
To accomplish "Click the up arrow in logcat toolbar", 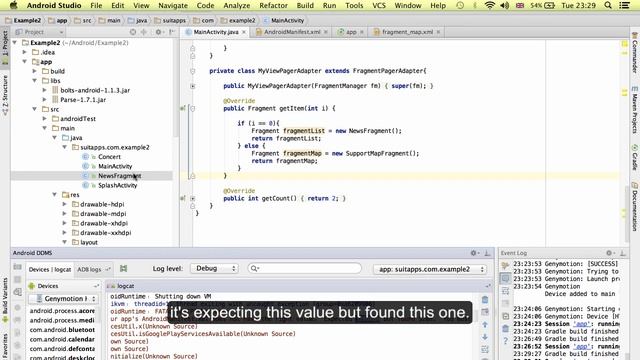I will (x=485, y=325).
